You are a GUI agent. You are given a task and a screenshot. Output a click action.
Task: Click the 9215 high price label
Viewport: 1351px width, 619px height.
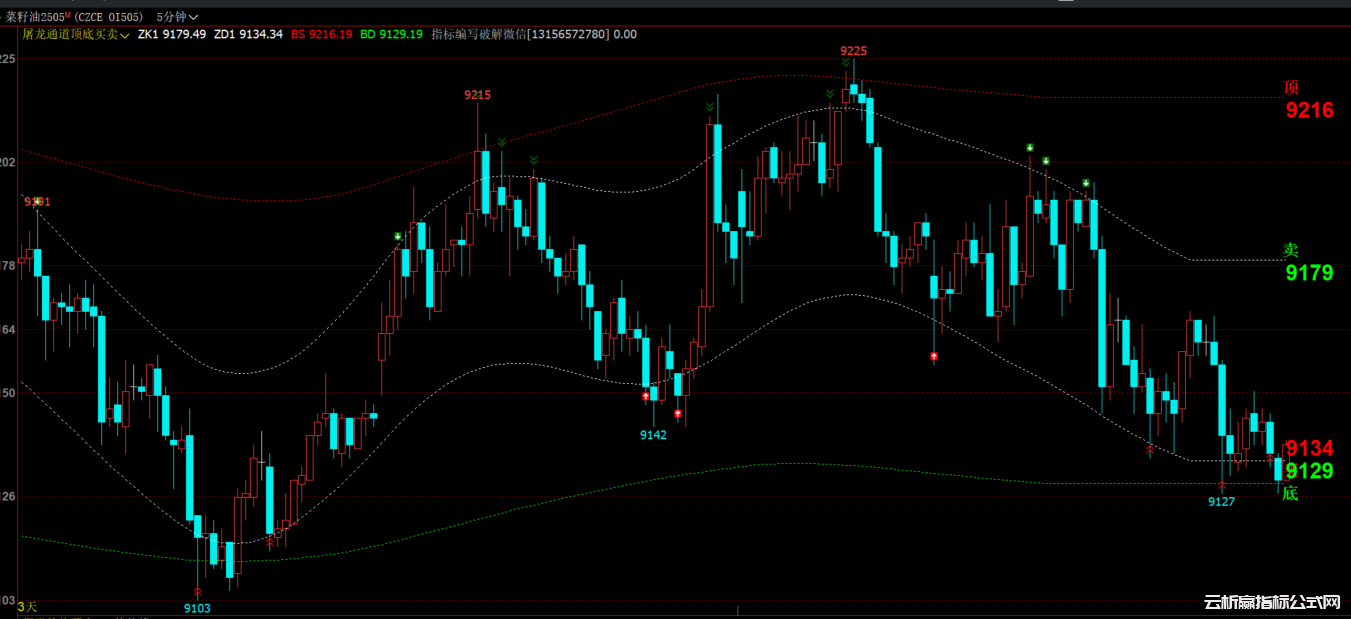click(477, 95)
